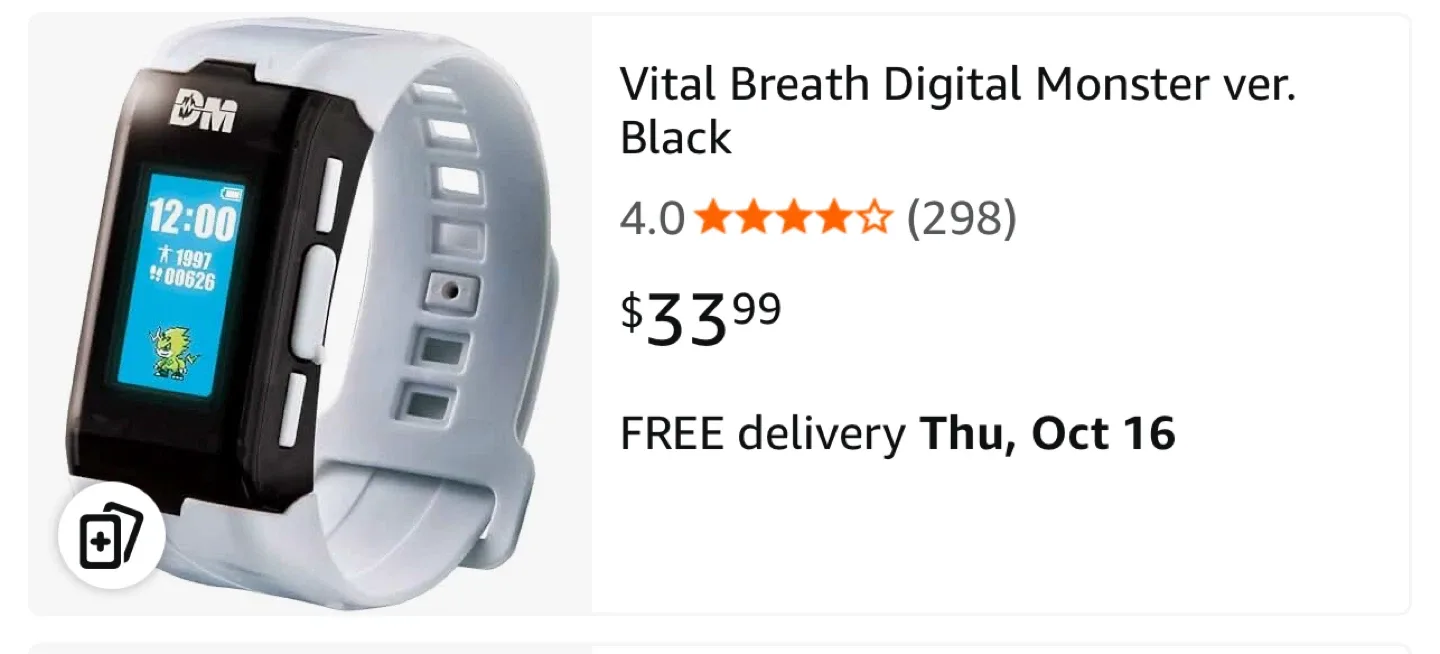
Task: Click the watch strap buckle hole
Action: (450, 291)
